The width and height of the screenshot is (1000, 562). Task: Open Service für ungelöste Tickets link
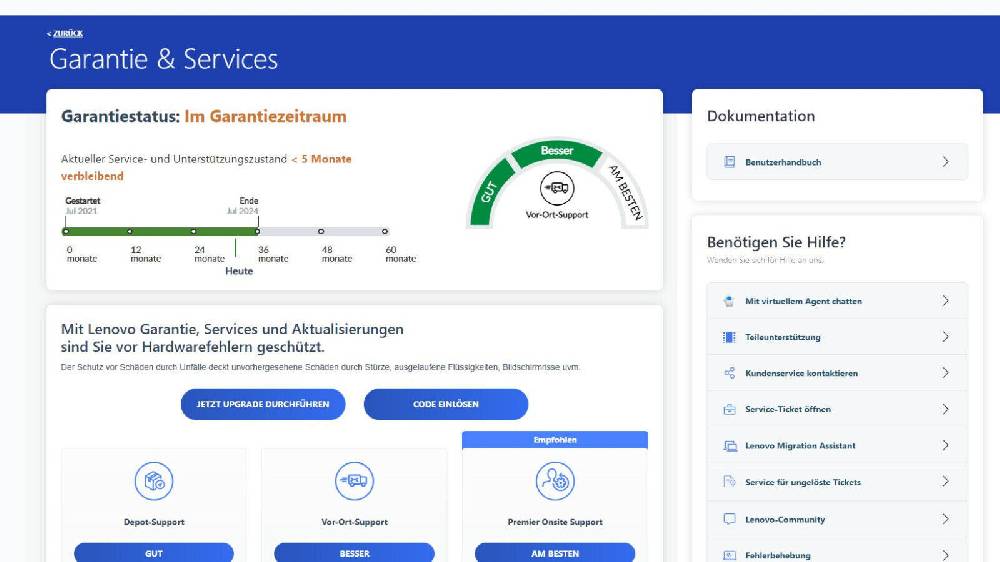(x=803, y=482)
